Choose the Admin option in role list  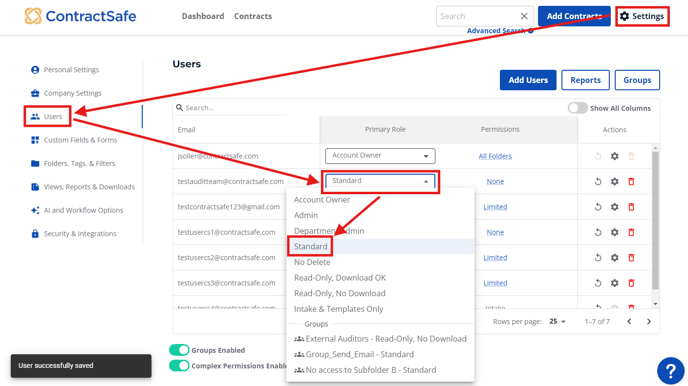306,215
